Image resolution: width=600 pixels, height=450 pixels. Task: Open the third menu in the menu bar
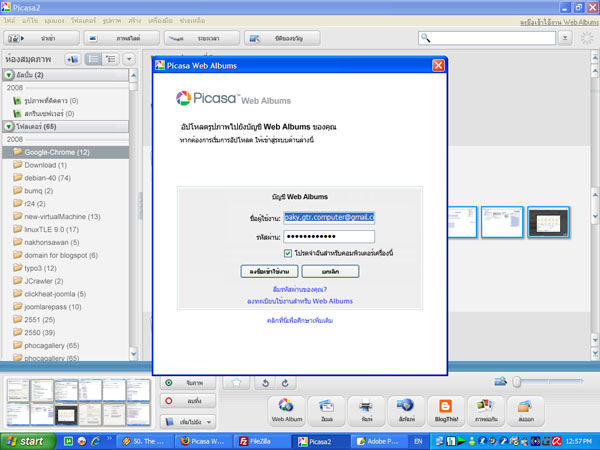click(x=54, y=21)
